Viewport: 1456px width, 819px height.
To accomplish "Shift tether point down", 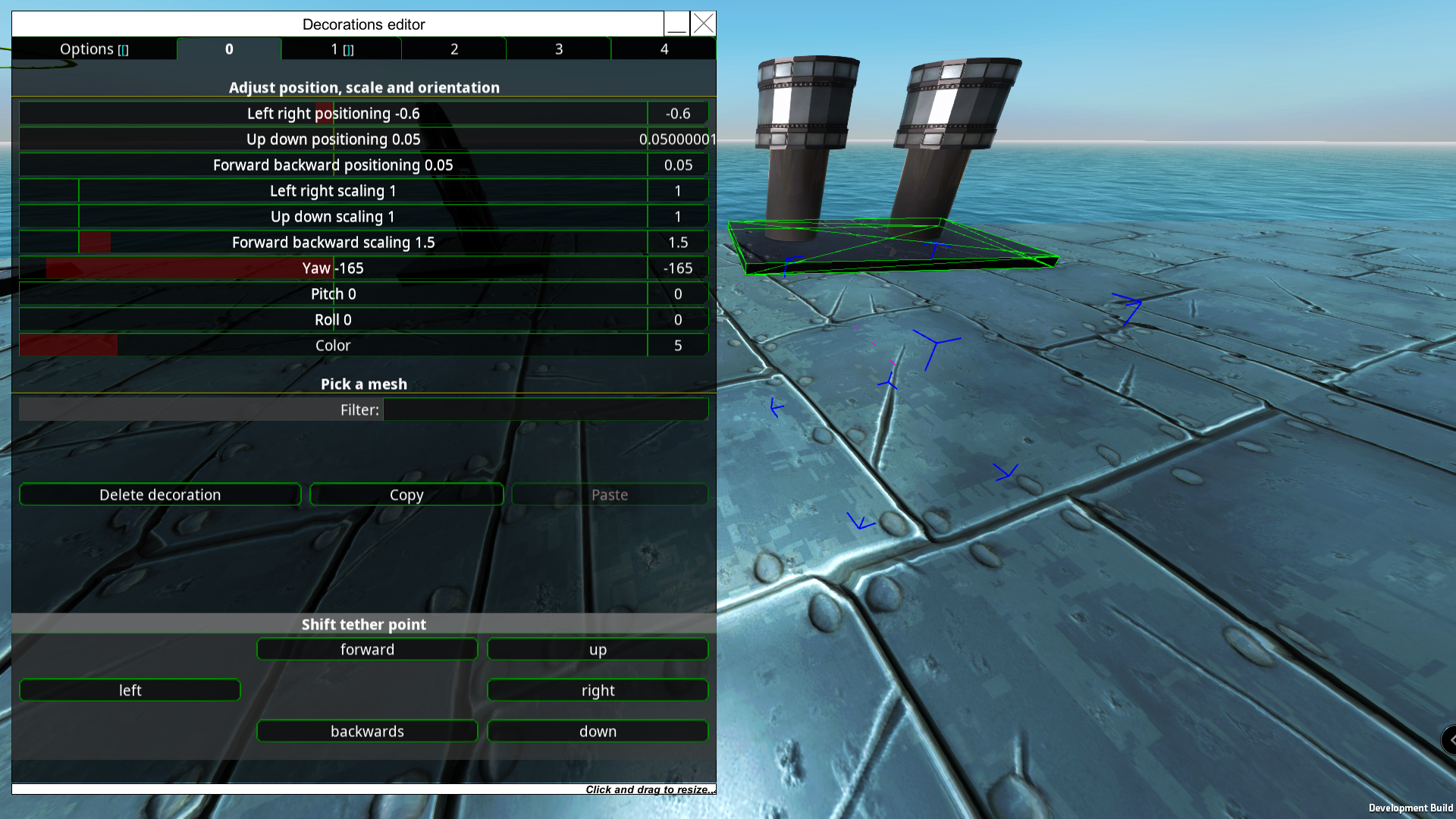I will point(598,731).
